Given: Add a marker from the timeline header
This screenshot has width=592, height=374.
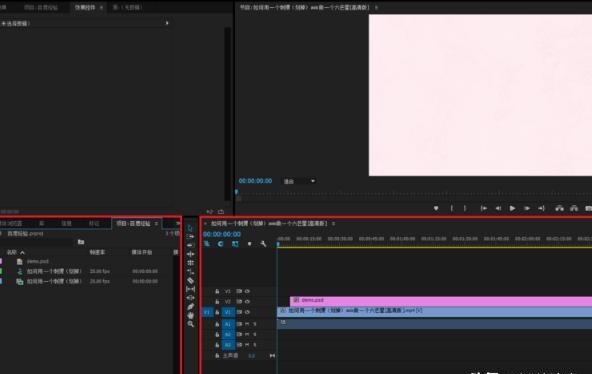Looking at the screenshot, I should tap(249, 244).
